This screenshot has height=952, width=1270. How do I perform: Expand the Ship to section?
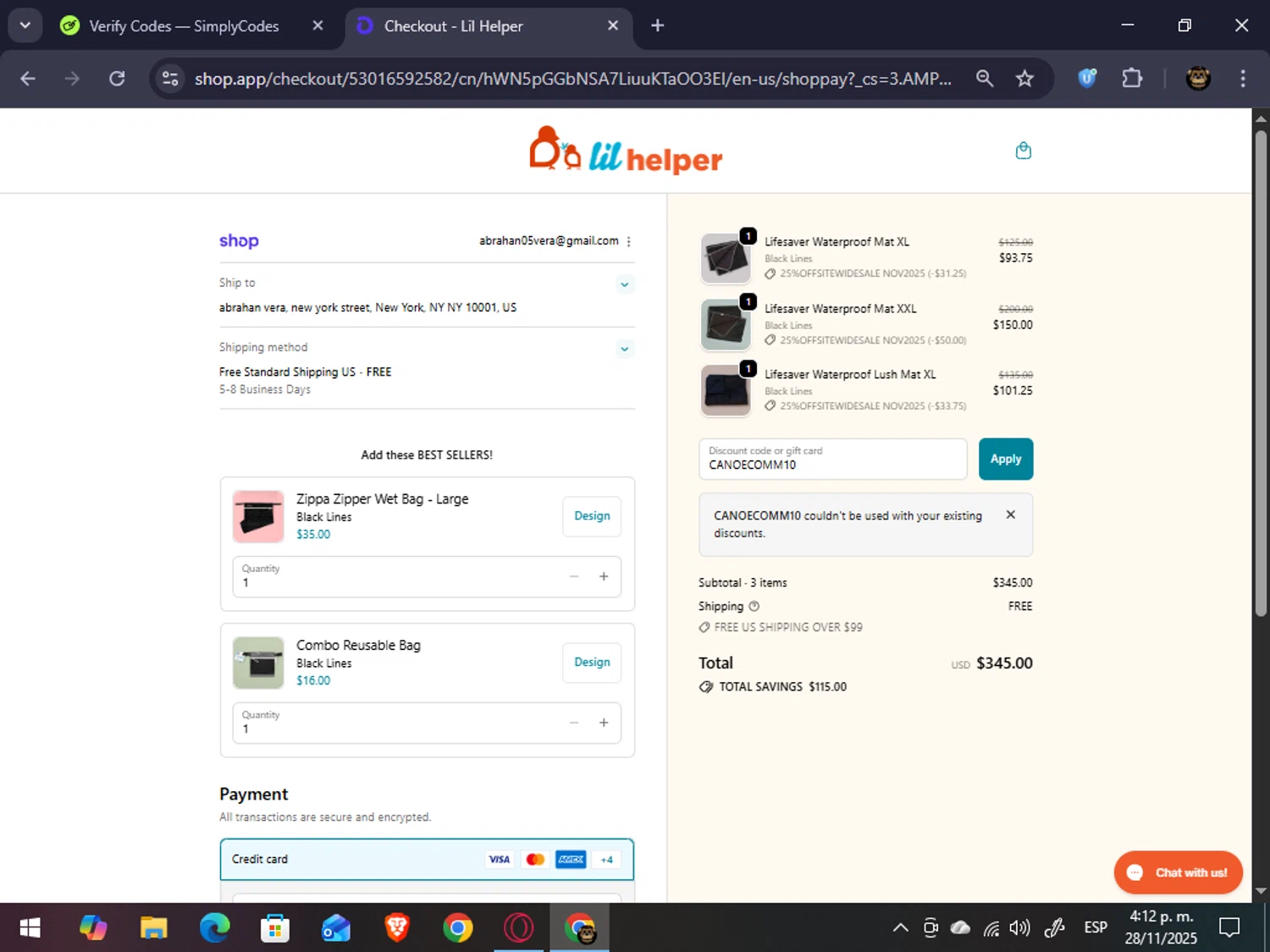click(624, 284)
